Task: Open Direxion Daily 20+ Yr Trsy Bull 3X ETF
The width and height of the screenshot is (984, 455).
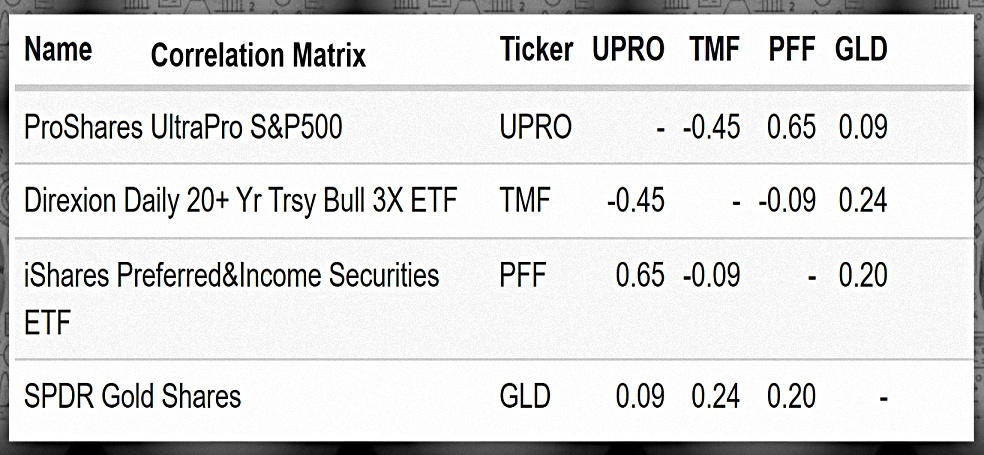Action: [240, 201]
